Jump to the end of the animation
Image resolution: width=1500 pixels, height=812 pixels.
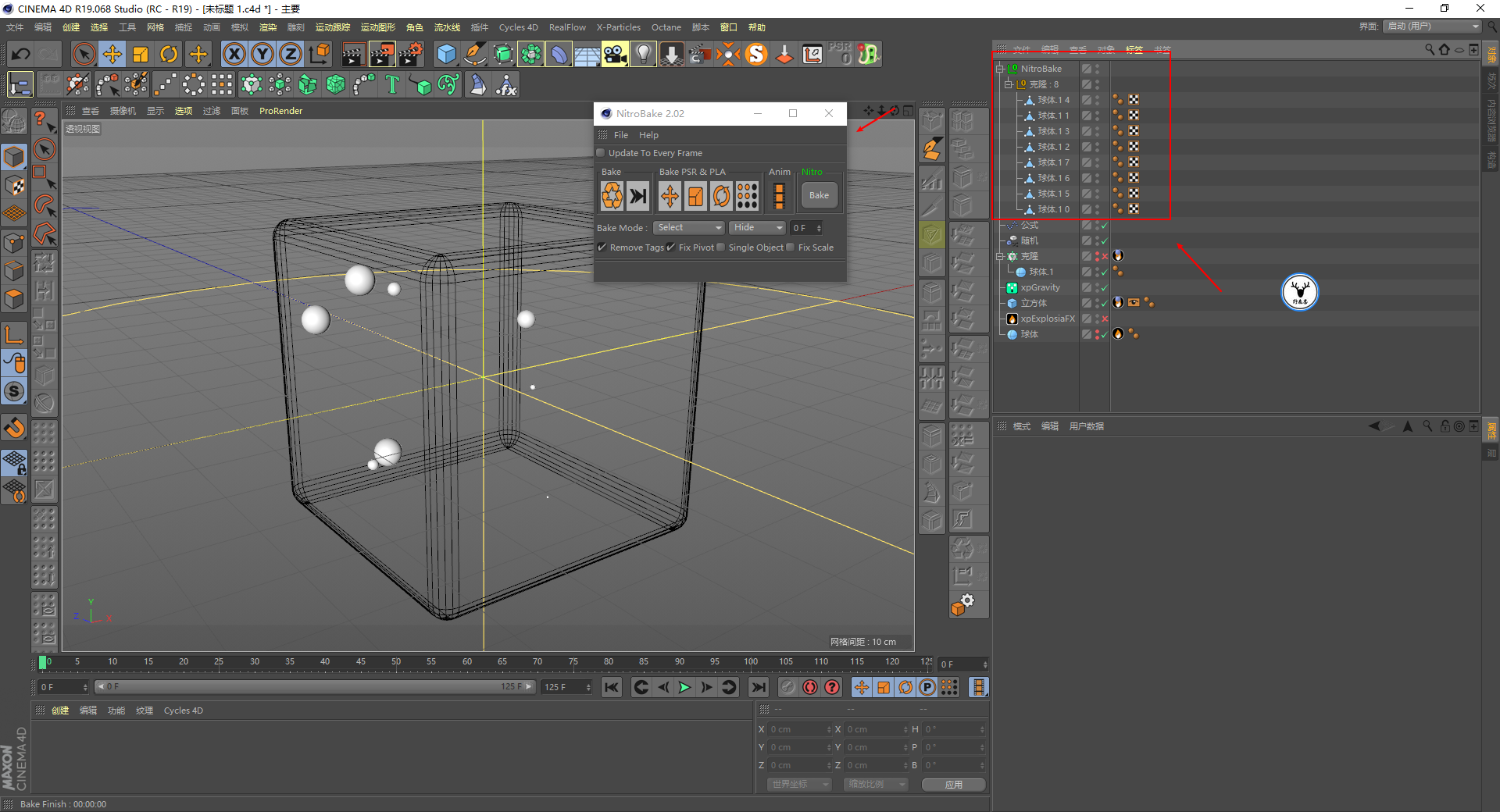coord(758,687)
